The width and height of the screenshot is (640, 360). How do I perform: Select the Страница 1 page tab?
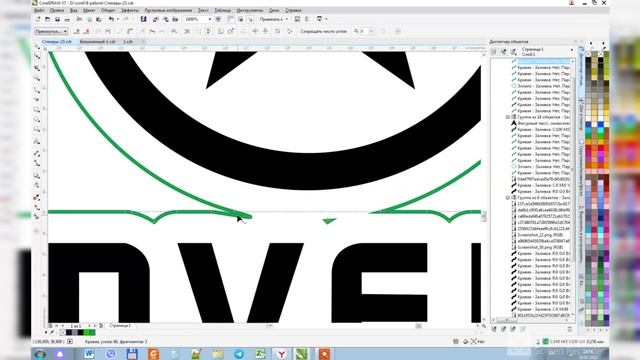click(x=120, y=326)
